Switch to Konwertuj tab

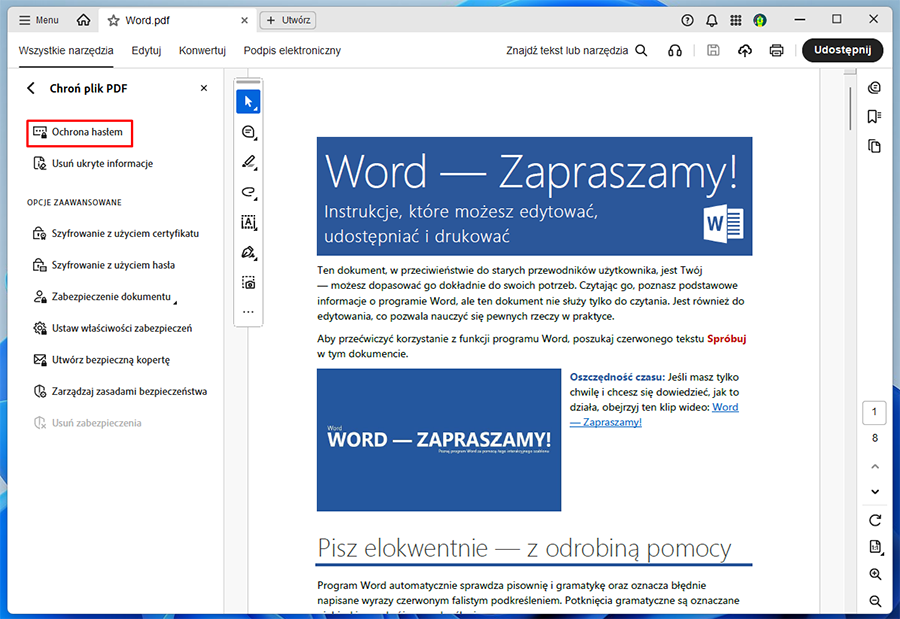click(202, 51)
